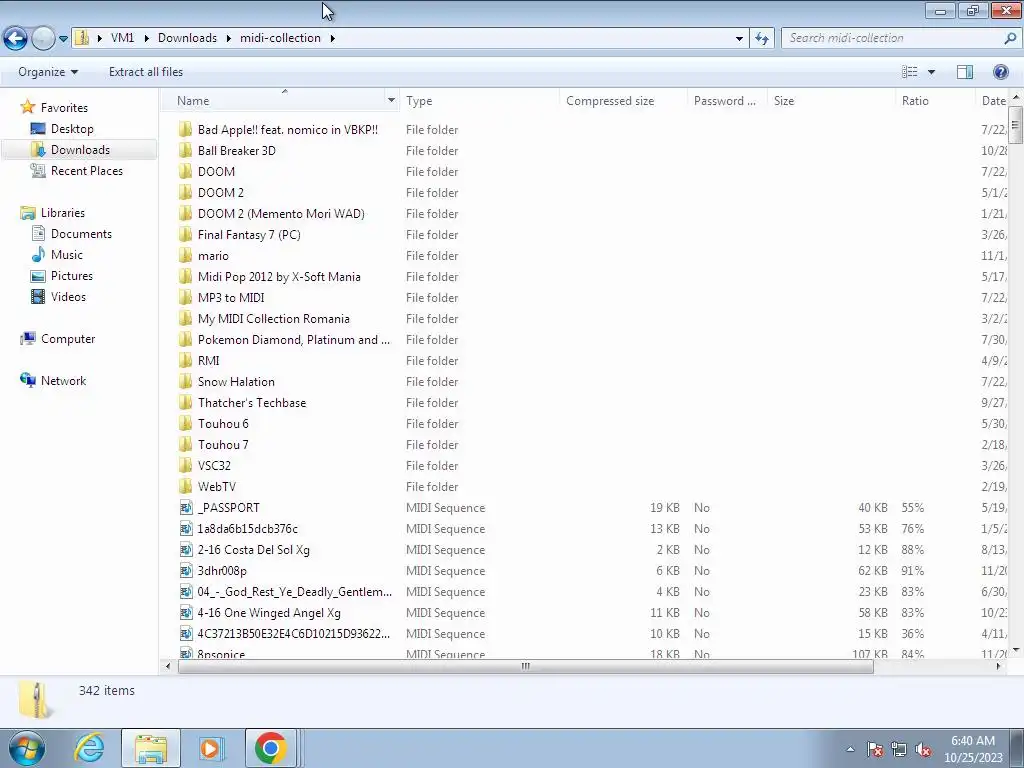Click the zip folder icon in address bar

pos(82,38)
